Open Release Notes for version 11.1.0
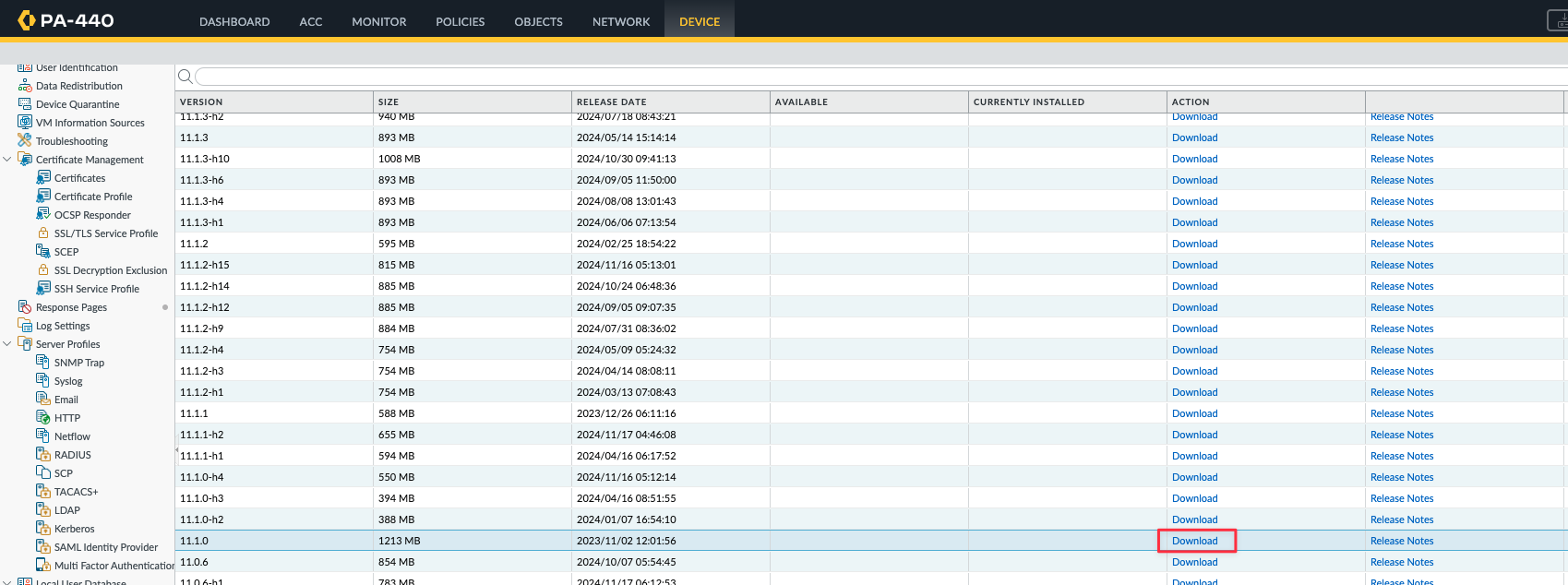 click(x=1402, y=541)
